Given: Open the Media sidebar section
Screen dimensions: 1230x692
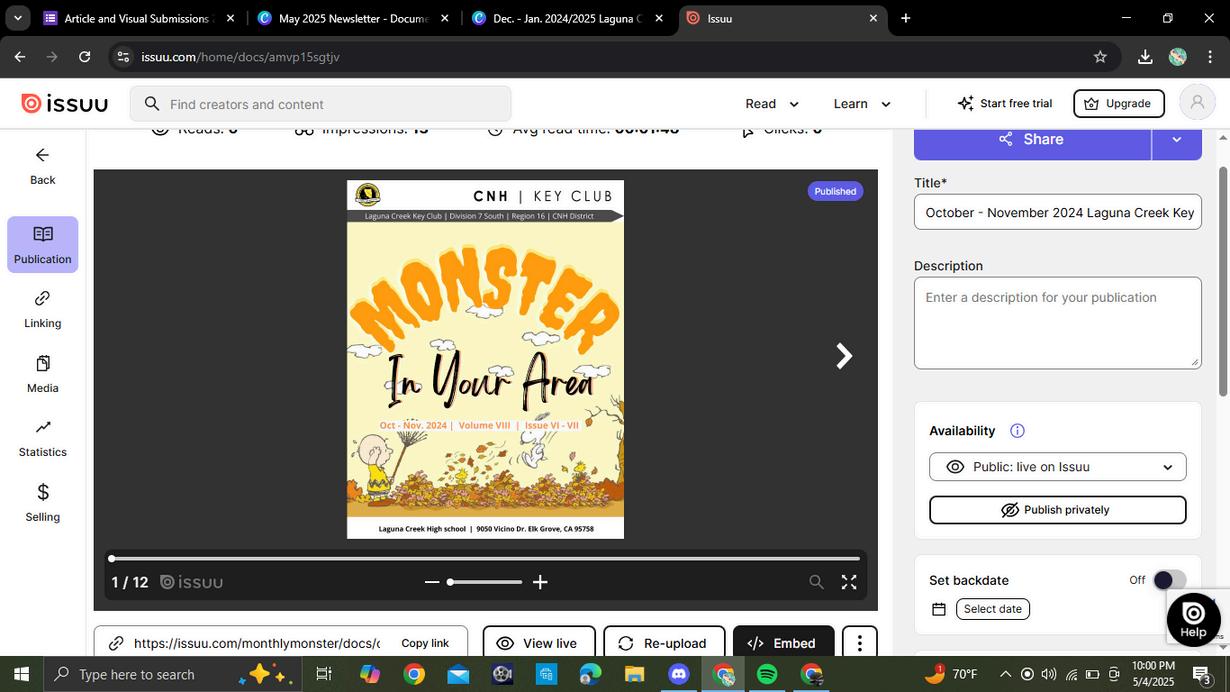Looking at the screenshot, I should click(x=42, y=374).
